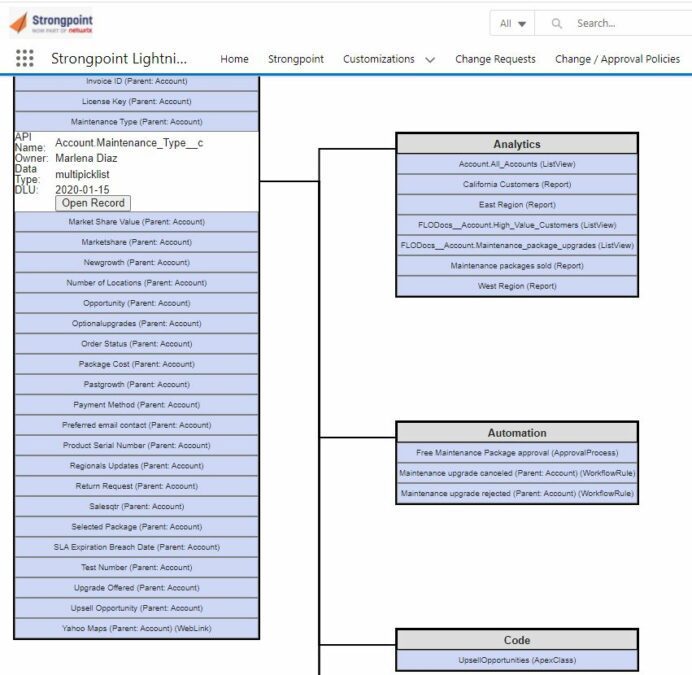The width and height of the screenshot is (692, 675).
Task: Open West Region (Report) item
Action: click(x=517, y=286)
